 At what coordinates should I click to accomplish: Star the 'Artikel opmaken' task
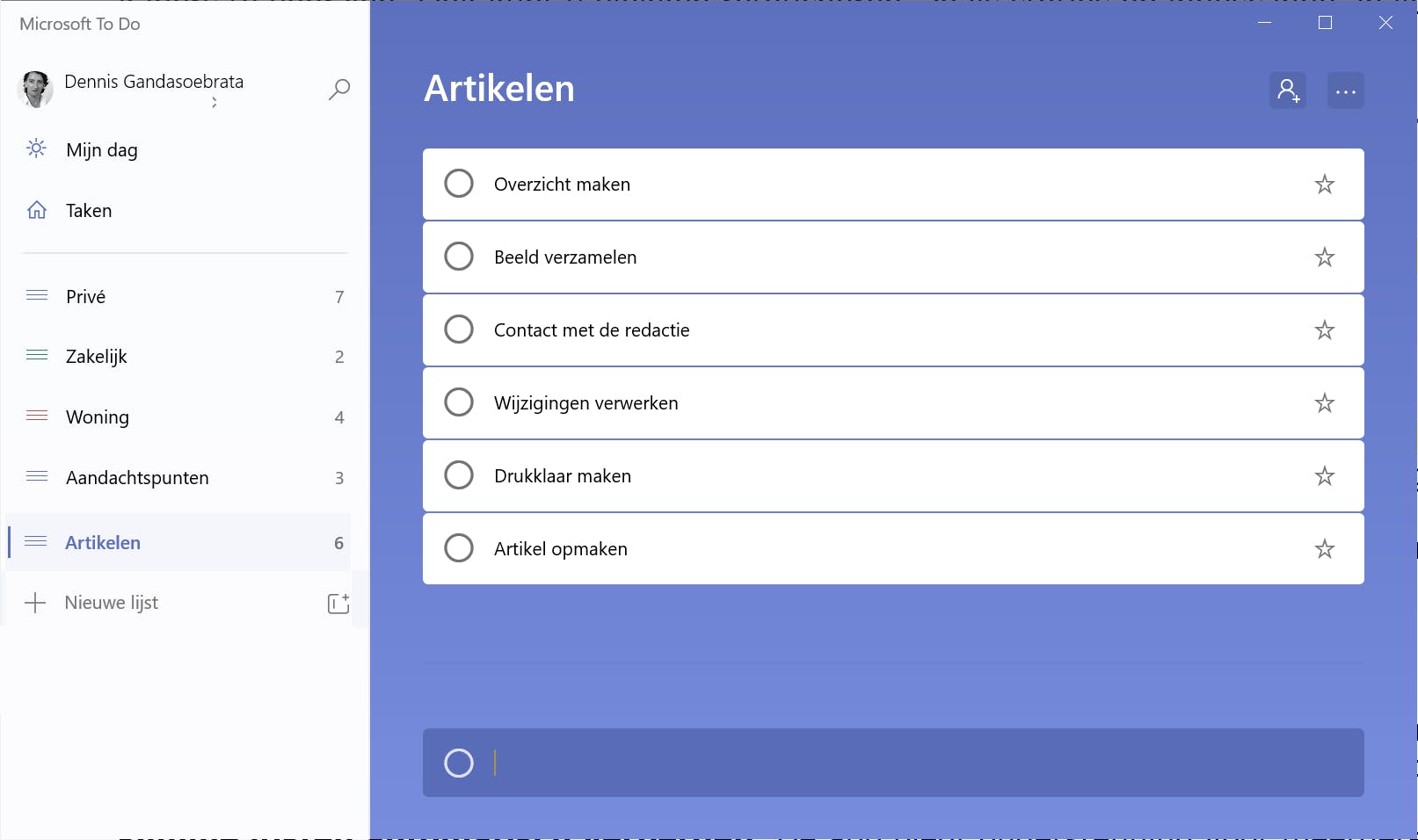[1324, 549]
